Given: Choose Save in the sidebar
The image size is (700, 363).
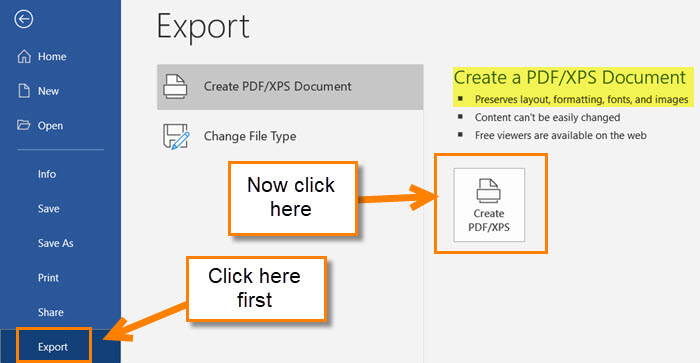Looking at the screenshot, I should (x=49, y=209).
